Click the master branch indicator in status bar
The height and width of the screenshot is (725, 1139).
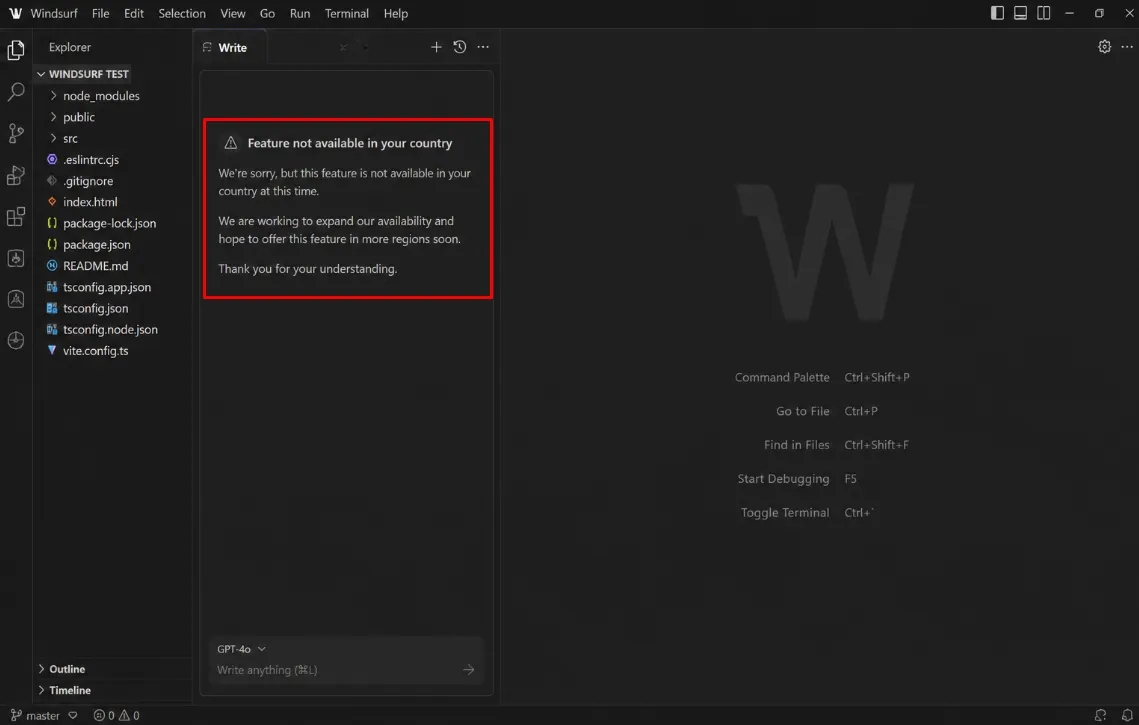point(36,716)
